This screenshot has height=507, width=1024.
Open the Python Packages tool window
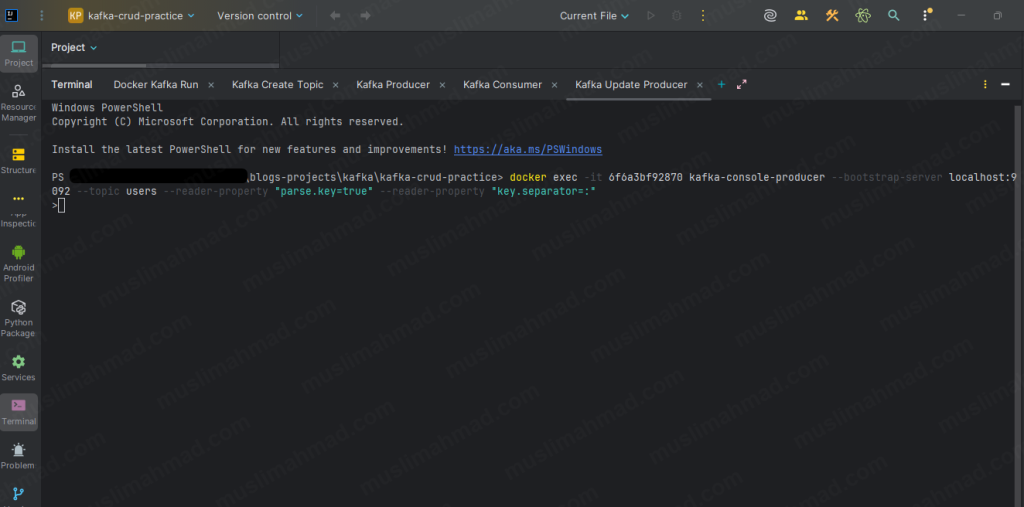coord(19,318)
